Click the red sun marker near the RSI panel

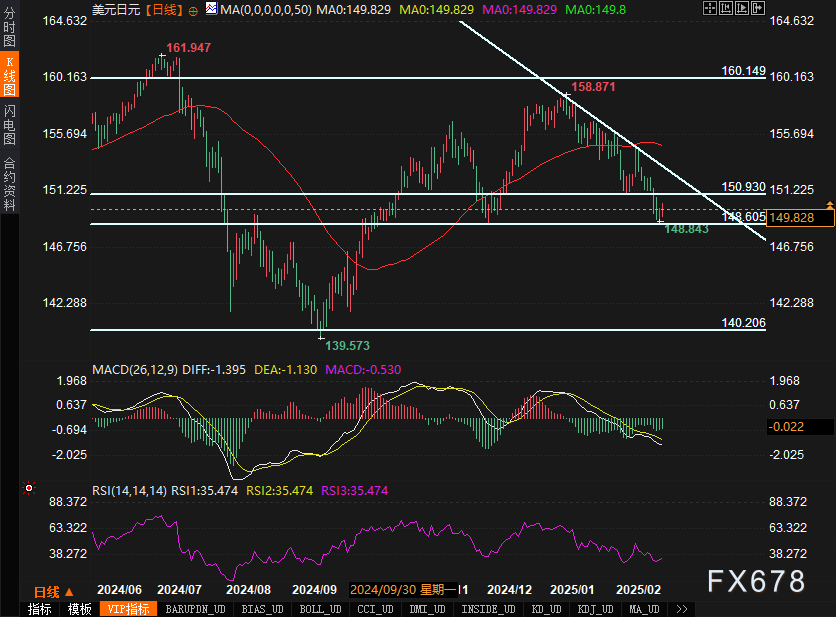pos(29,488)
